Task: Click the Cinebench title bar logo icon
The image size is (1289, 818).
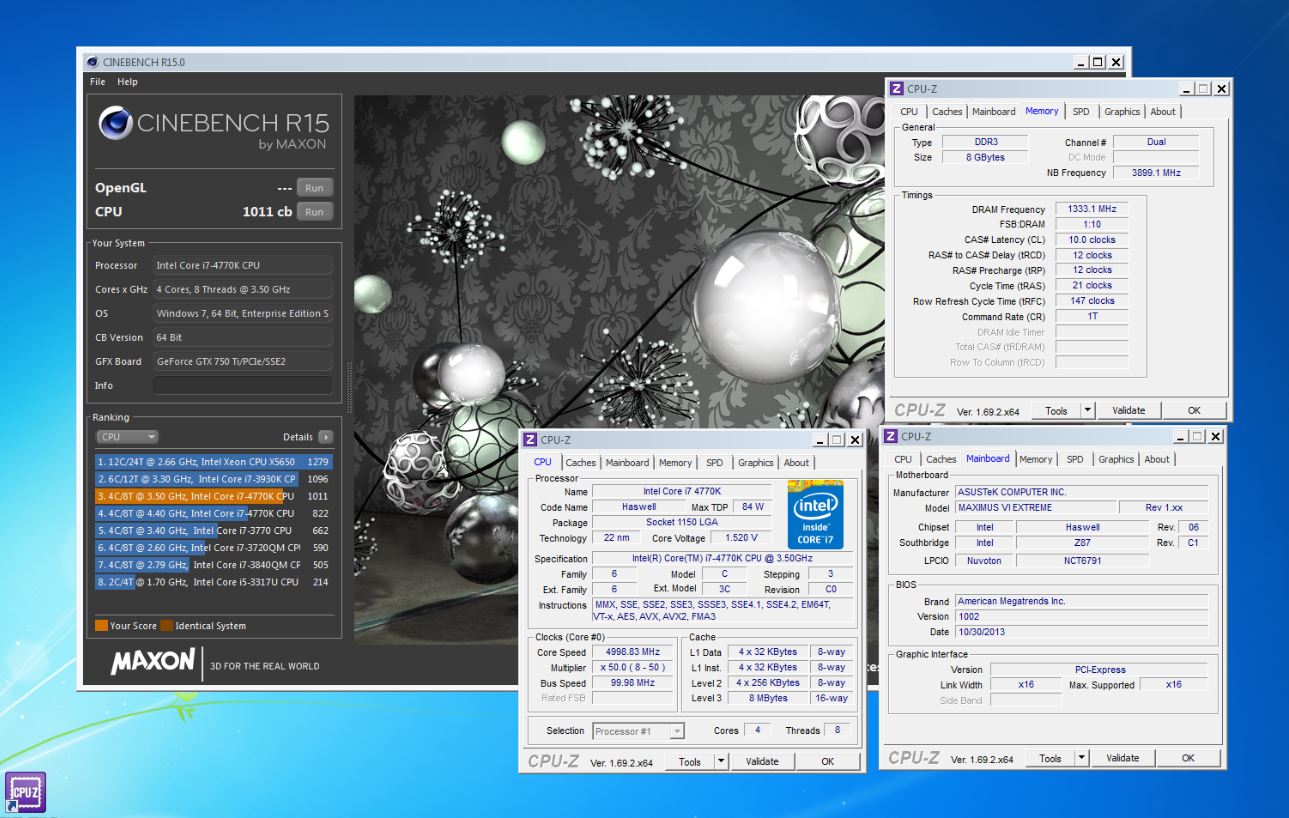Action: click(92, 62)
